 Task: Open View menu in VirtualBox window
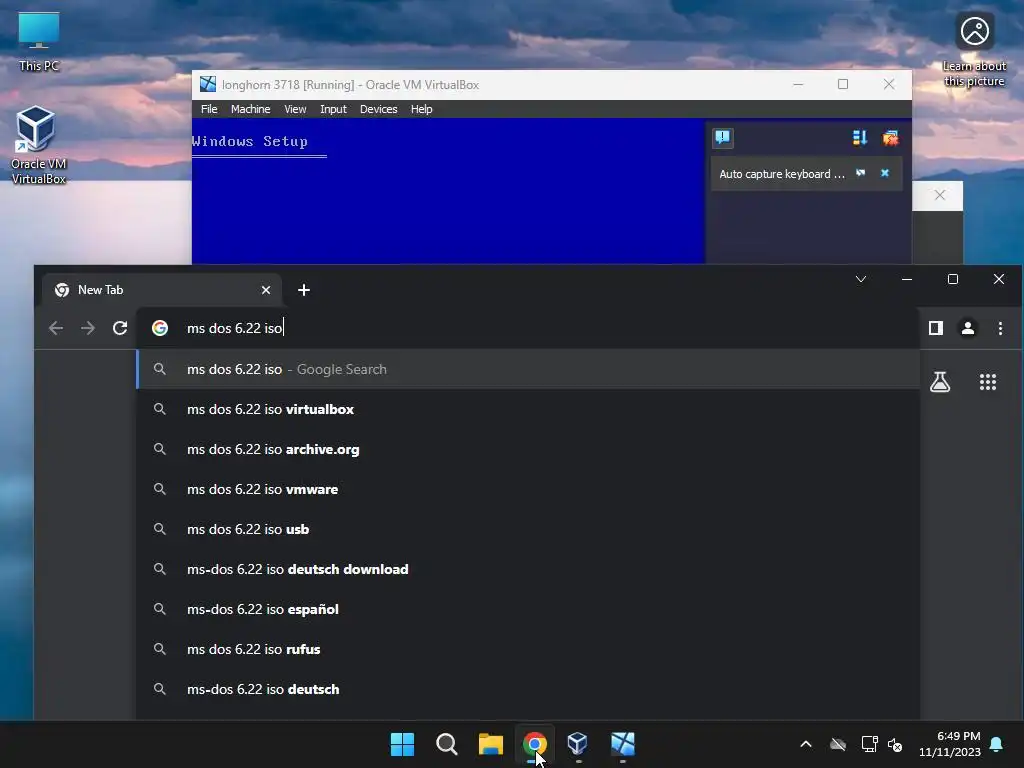point(295,109)
